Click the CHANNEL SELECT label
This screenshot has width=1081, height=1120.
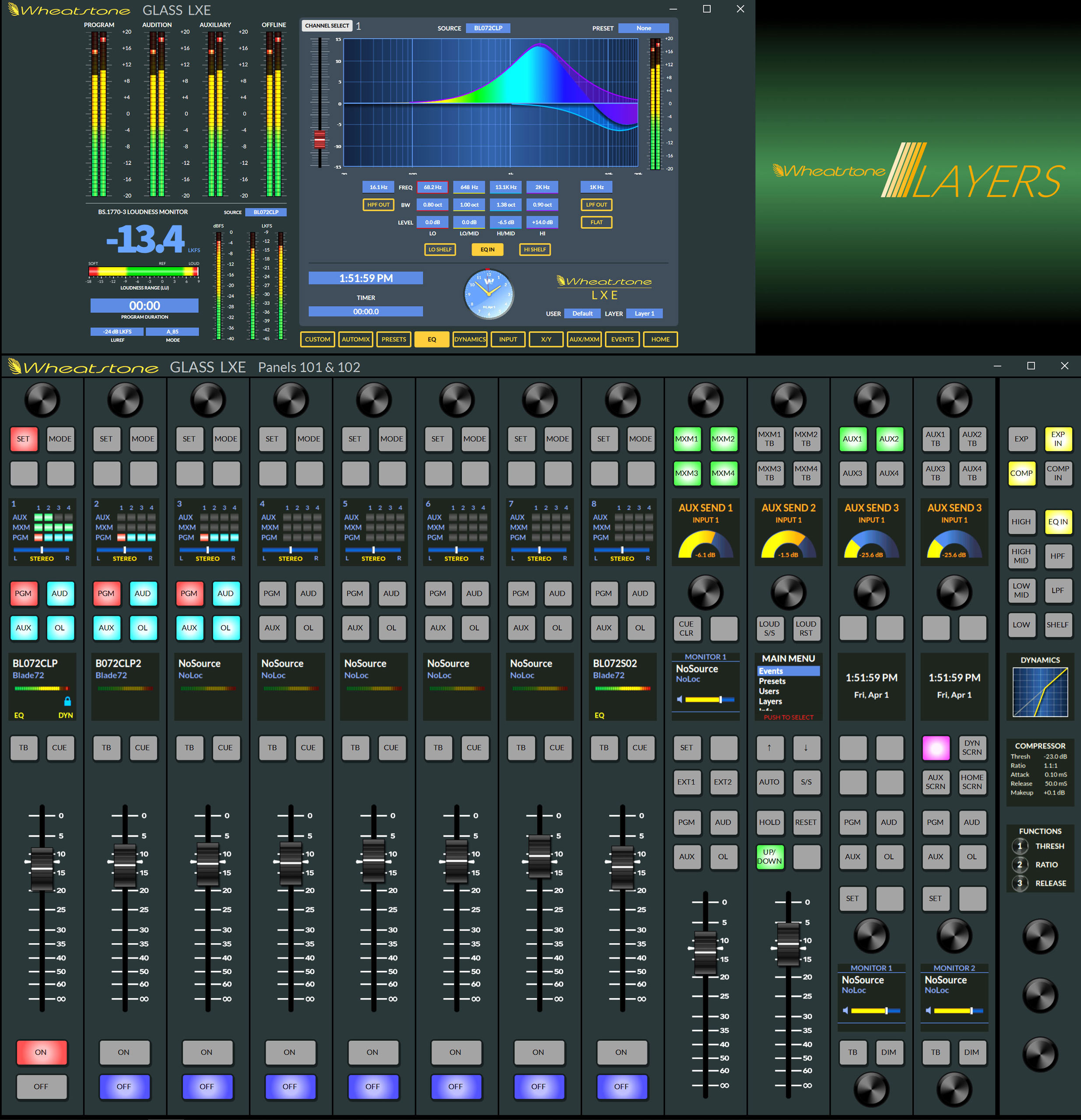click(x=327, y=26)
